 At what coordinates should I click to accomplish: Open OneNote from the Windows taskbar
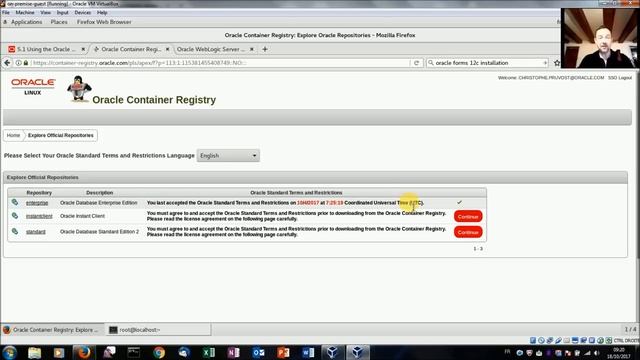click(233, 352)
